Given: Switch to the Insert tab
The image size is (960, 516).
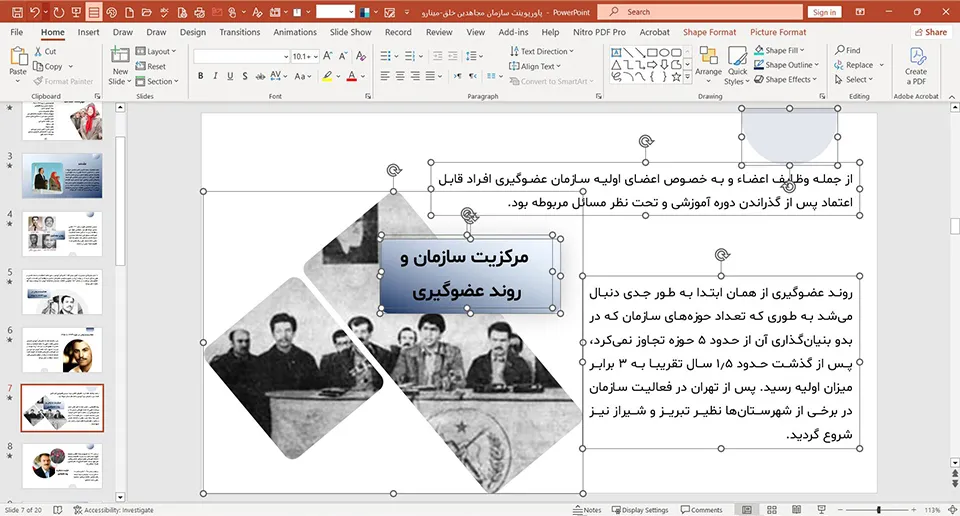Looking at the screenshot, I should tap(88, 32).
